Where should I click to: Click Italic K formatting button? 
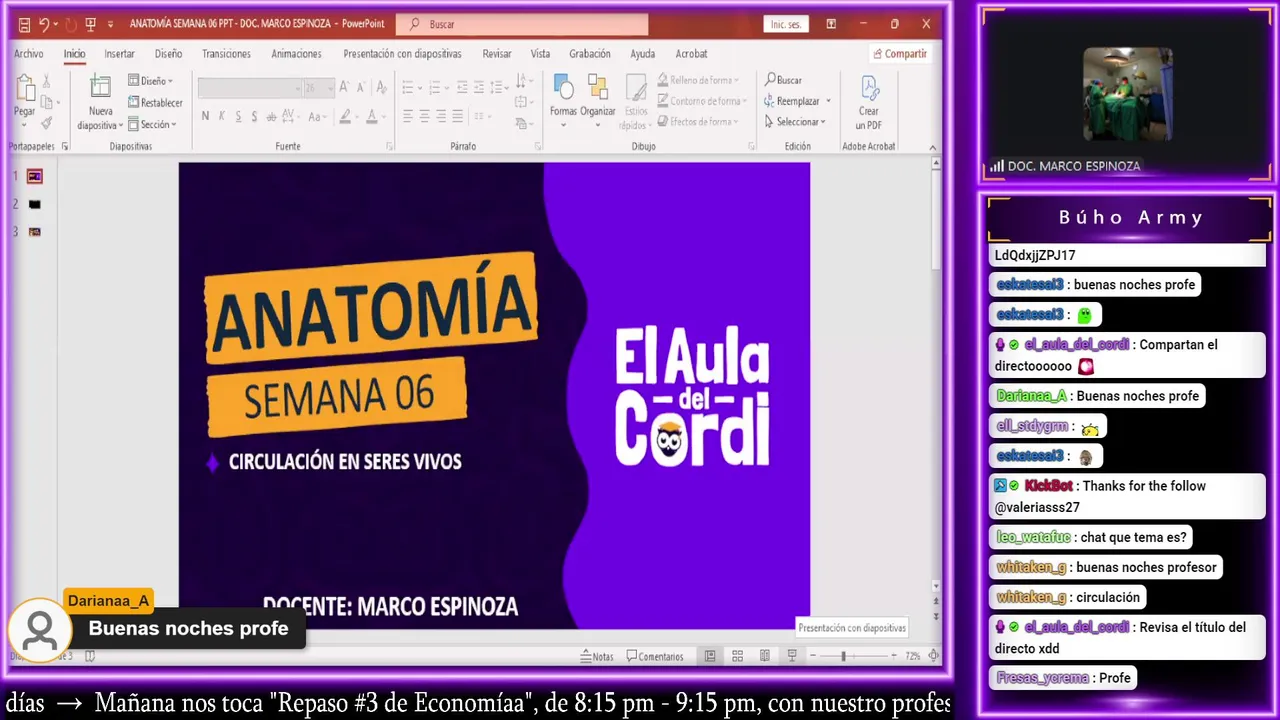coord(222,116)
